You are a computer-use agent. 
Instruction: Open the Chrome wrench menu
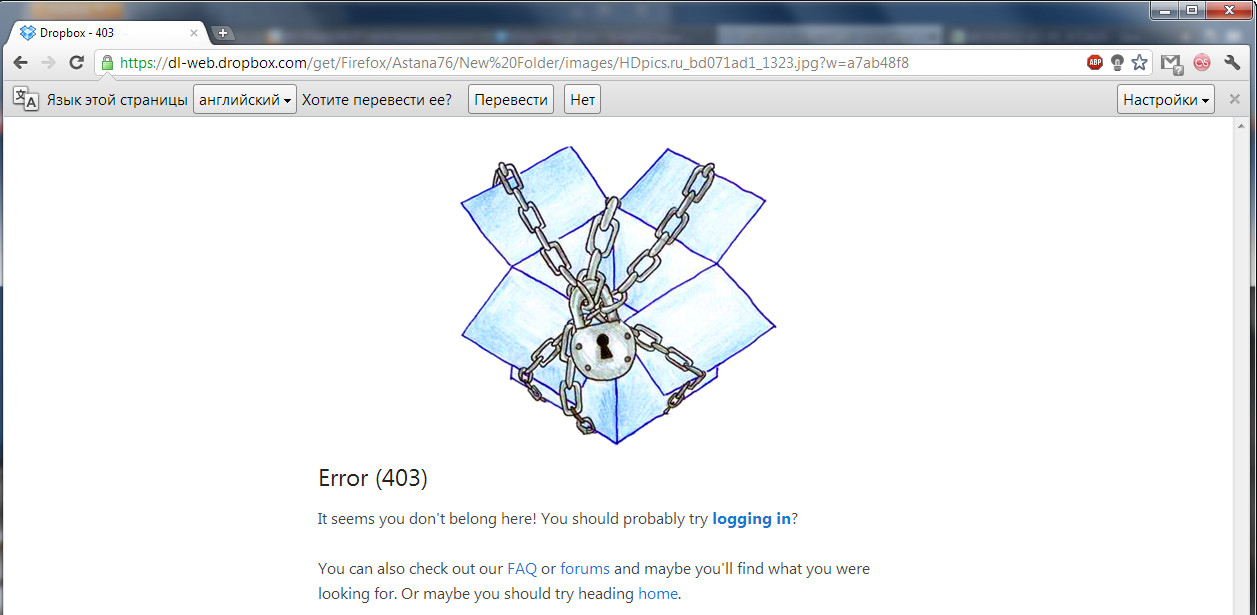[x=1233, y=63]
